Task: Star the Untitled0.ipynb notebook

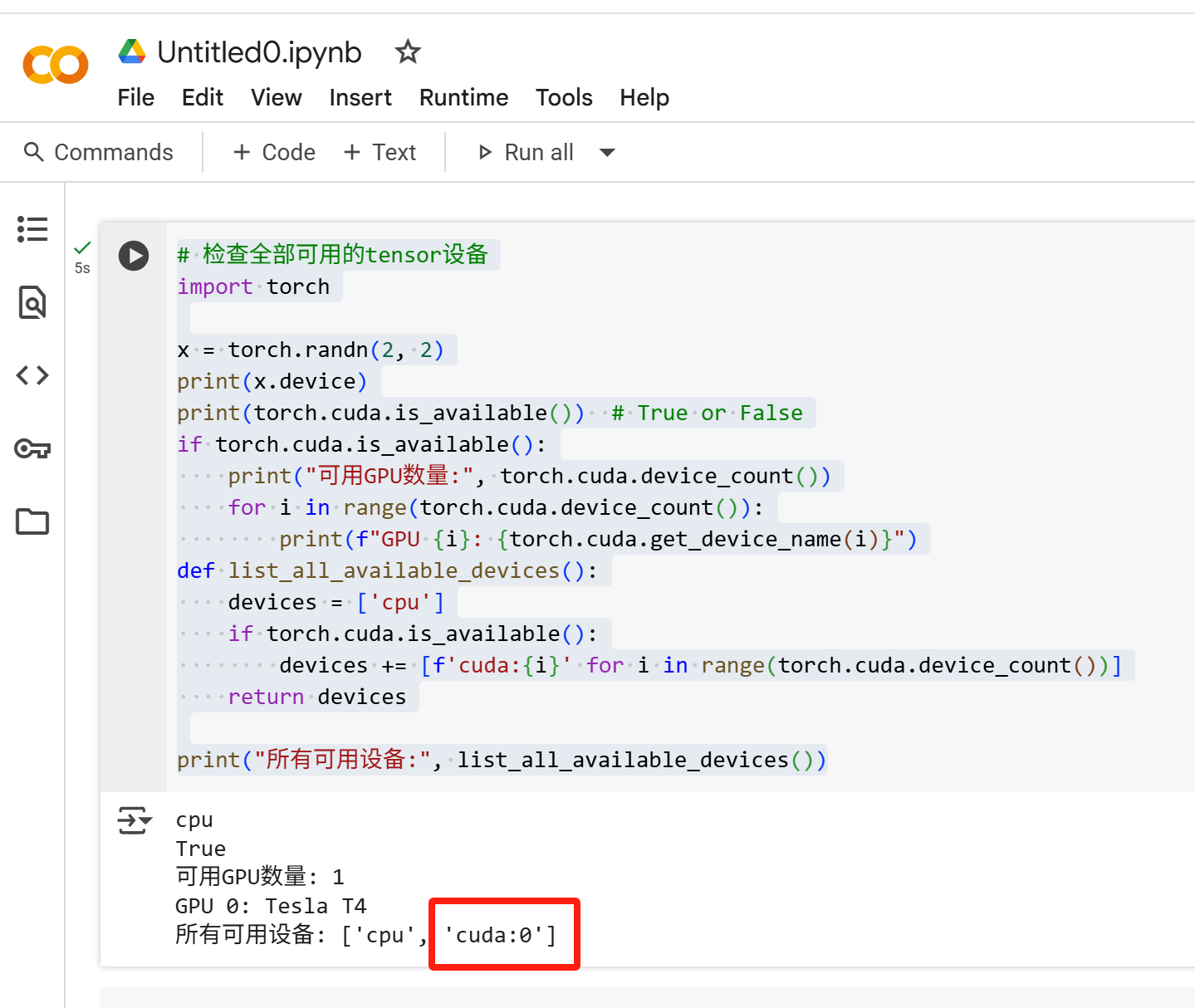Action: pos(408,52)
